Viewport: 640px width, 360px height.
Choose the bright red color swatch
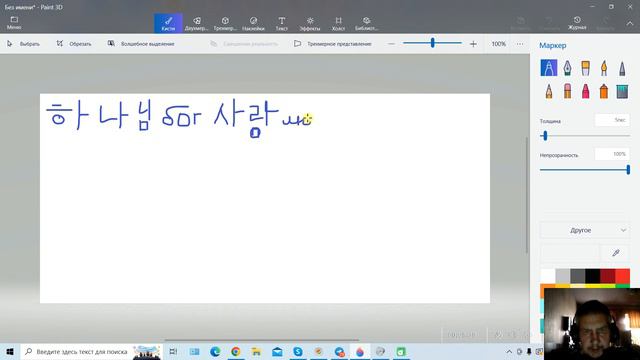click(622, 276)
